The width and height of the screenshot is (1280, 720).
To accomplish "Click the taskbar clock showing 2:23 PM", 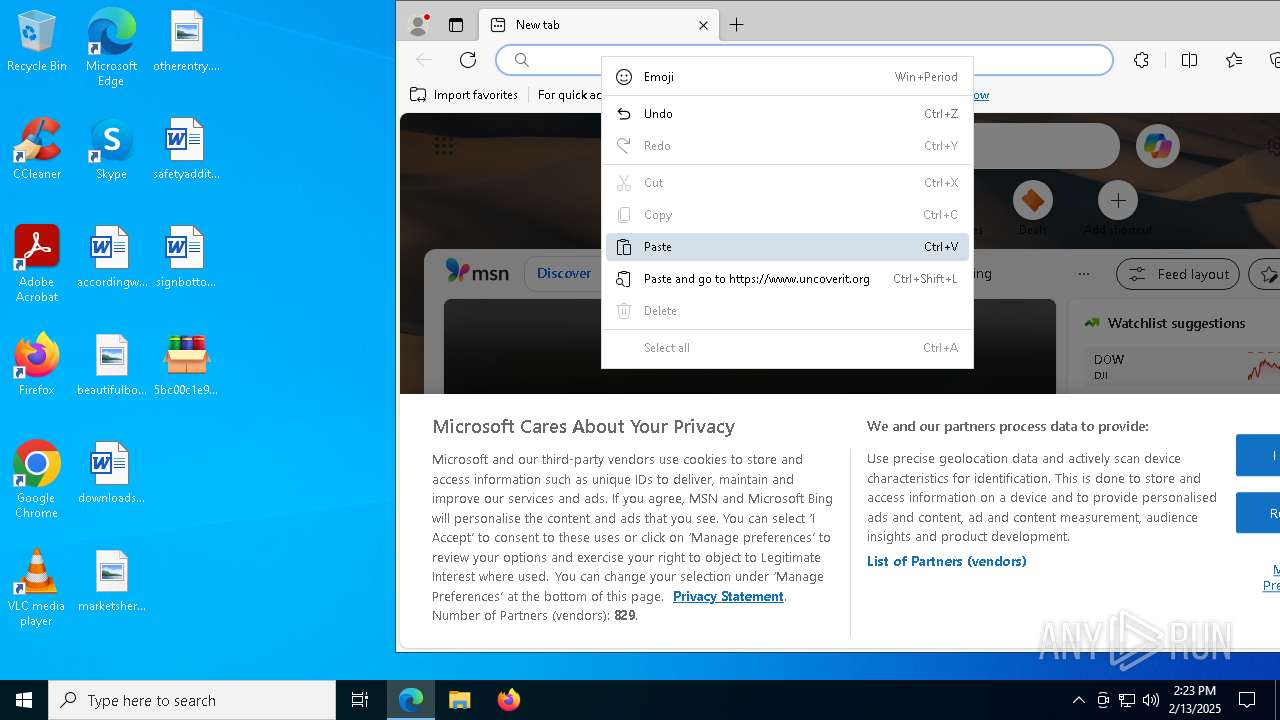I will coord(1194,700).
